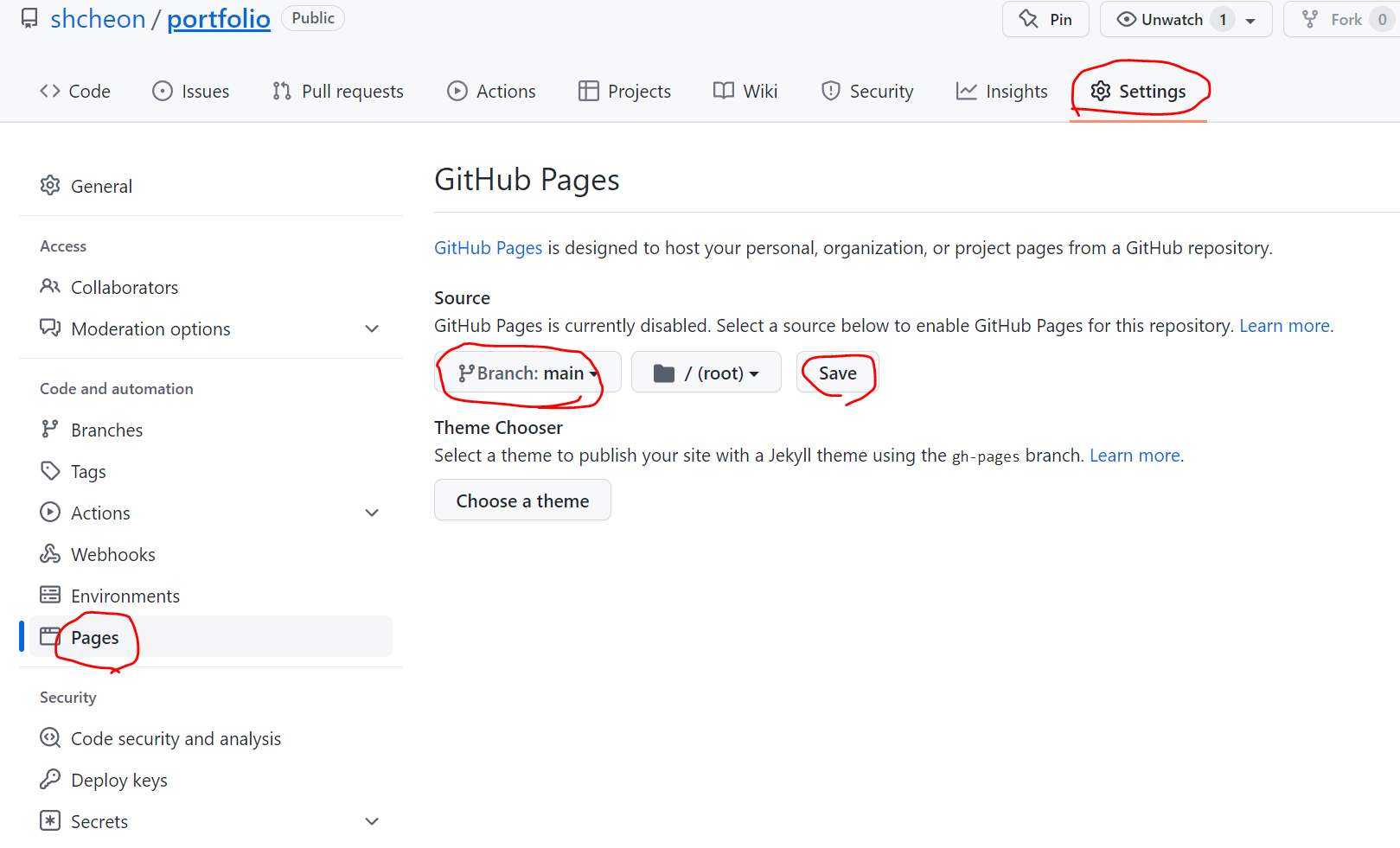Open Collaborators in the sidebar
Image resolution: width=1400 pixels, height=848 pixels.
tap(211, 287)
